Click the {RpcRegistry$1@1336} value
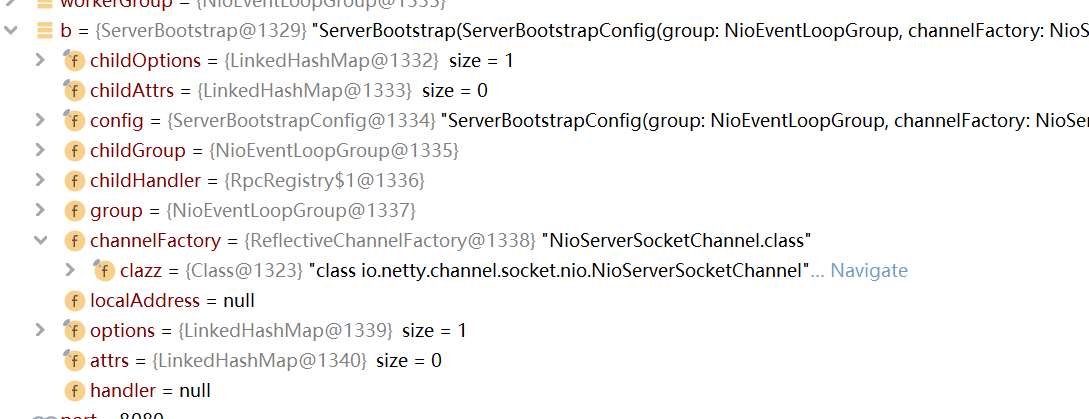The height and width of the screenshot is (419, 1089). 324,181
